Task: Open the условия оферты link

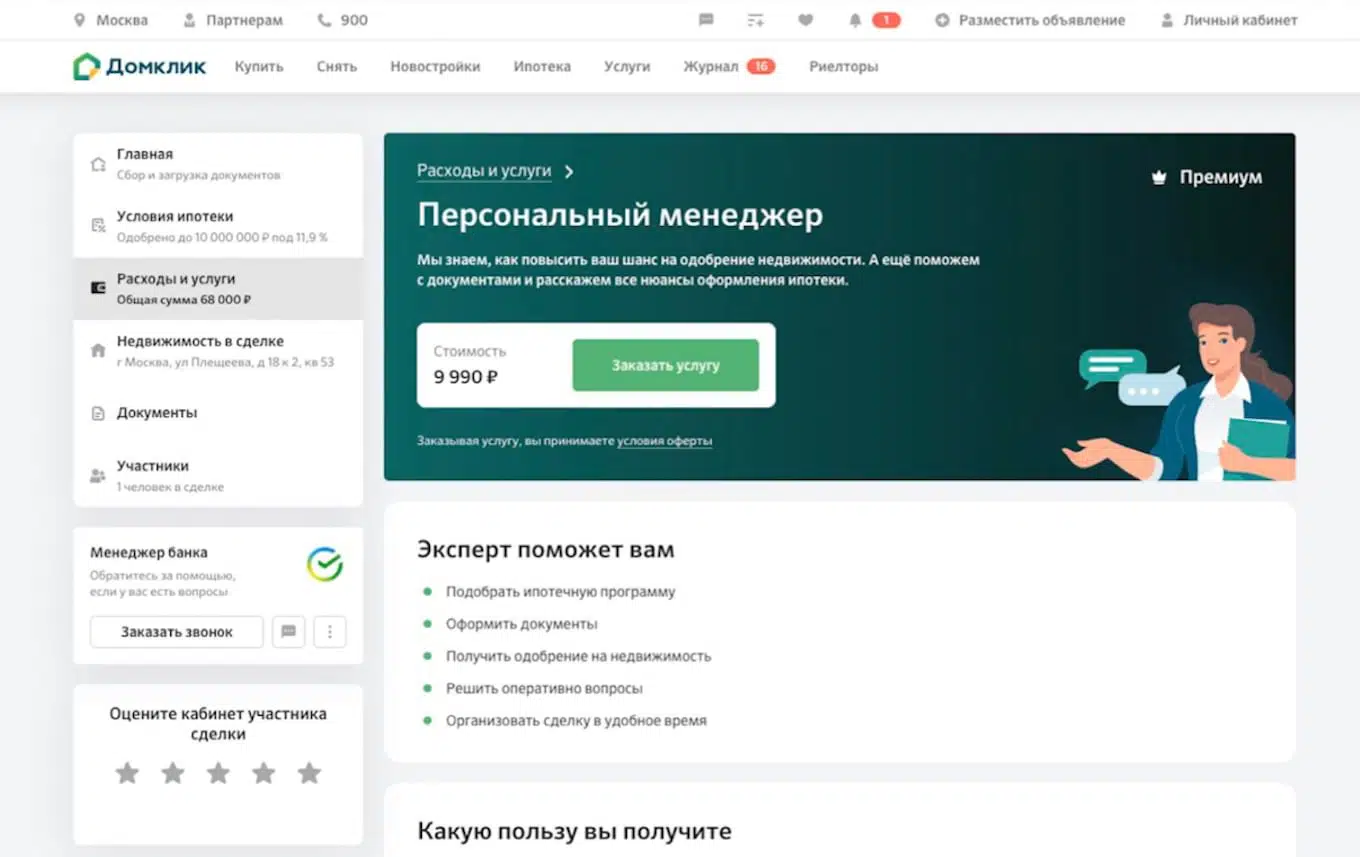Action: pos(665,441)
